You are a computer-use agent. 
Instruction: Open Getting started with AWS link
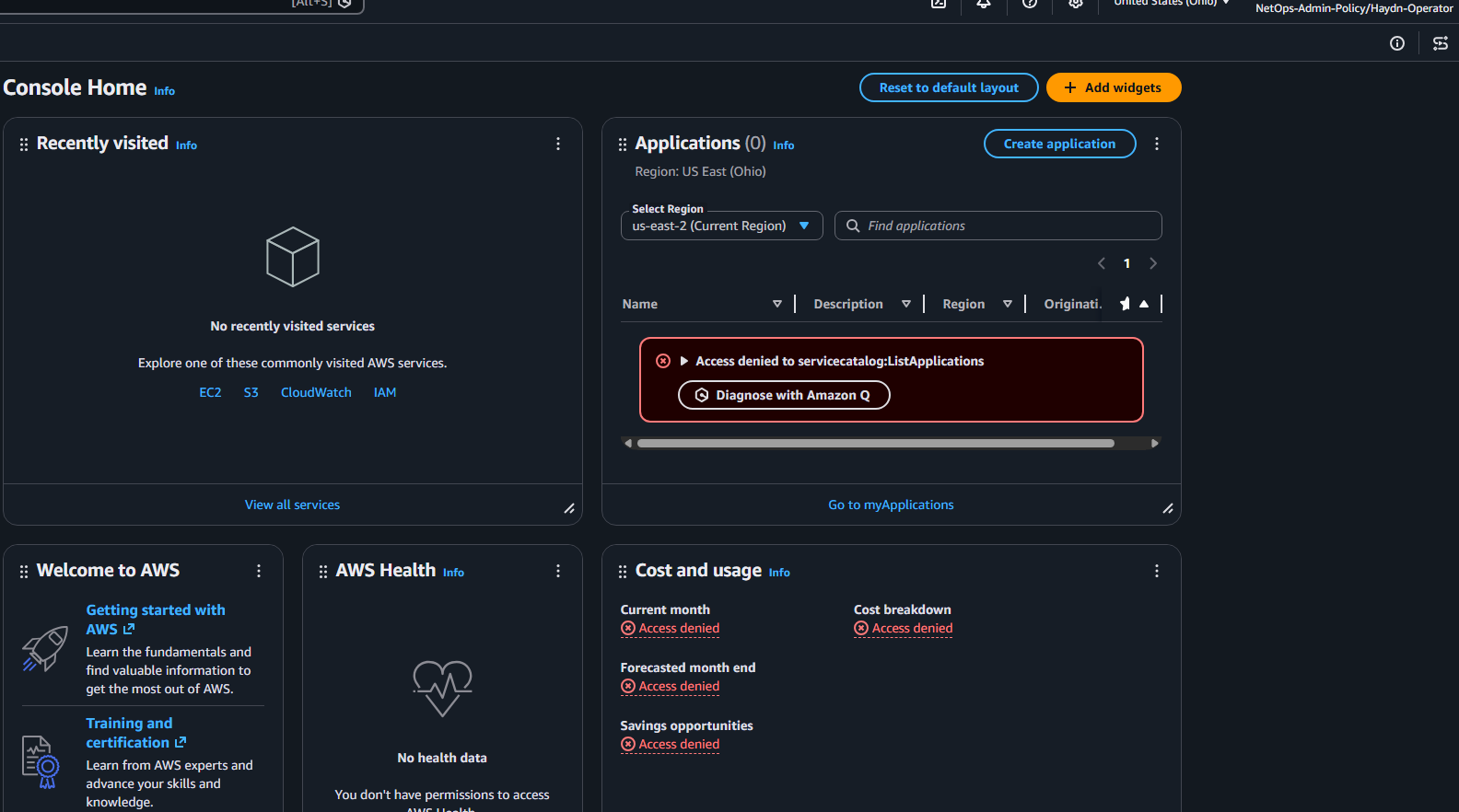(x=156, y=620)
